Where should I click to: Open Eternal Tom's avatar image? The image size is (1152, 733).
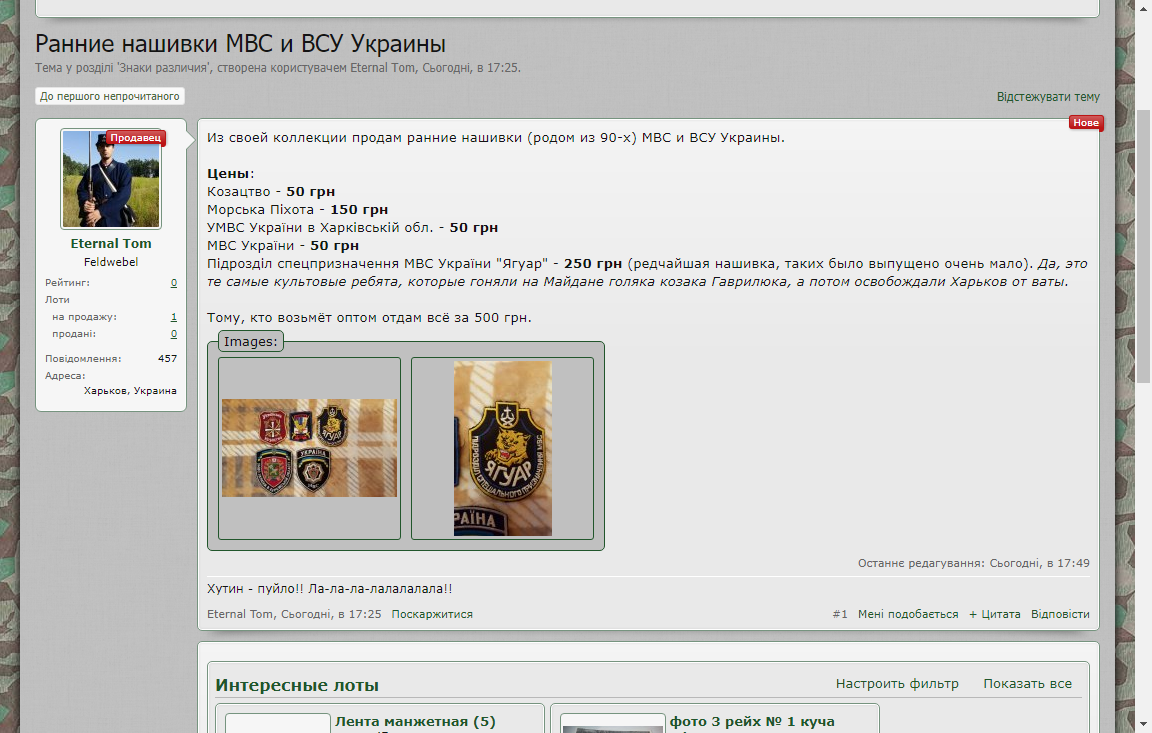[111, 179]
